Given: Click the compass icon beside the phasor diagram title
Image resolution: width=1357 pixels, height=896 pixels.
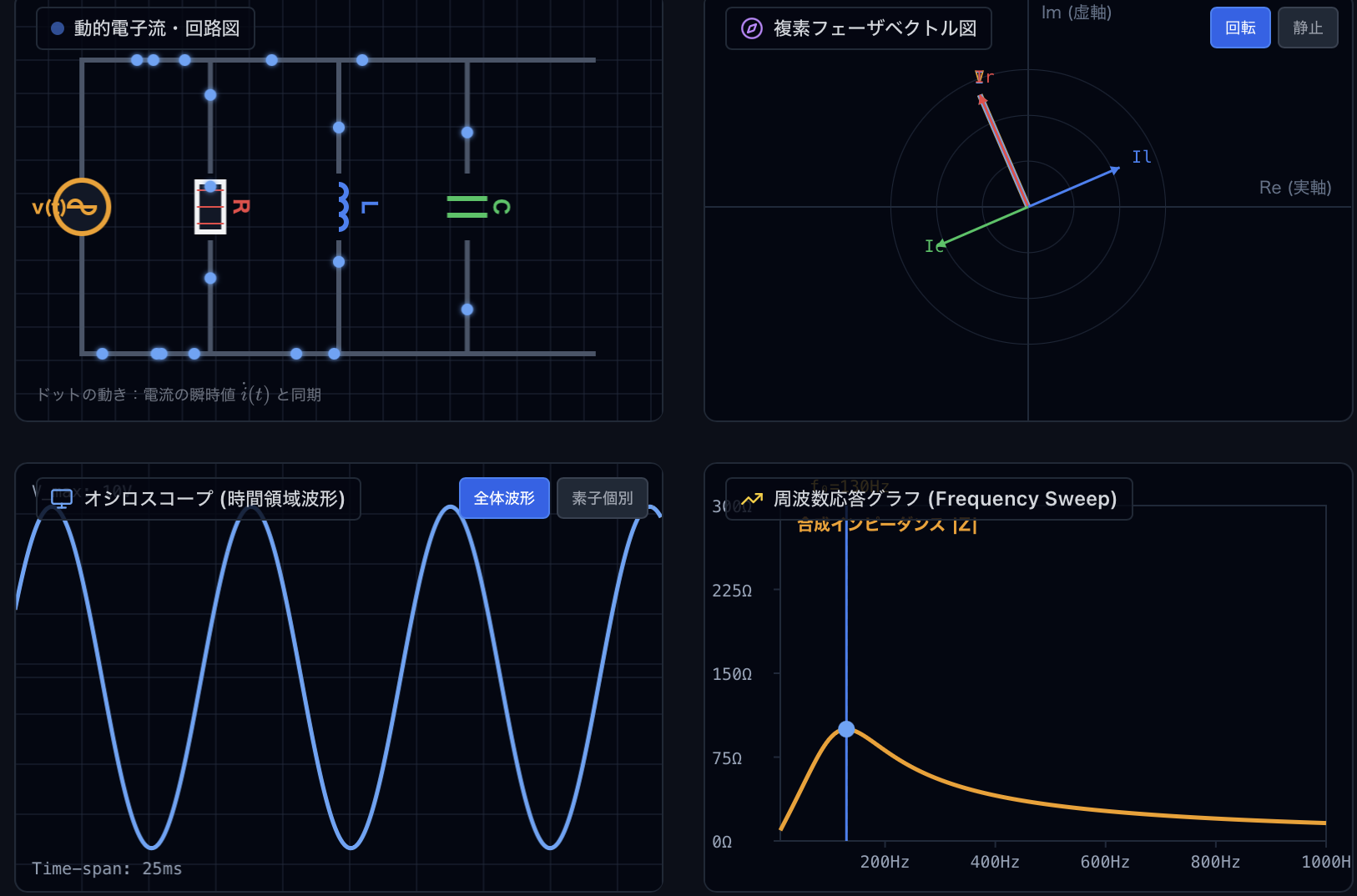Looking at the screenshot, I should point(752,28).
